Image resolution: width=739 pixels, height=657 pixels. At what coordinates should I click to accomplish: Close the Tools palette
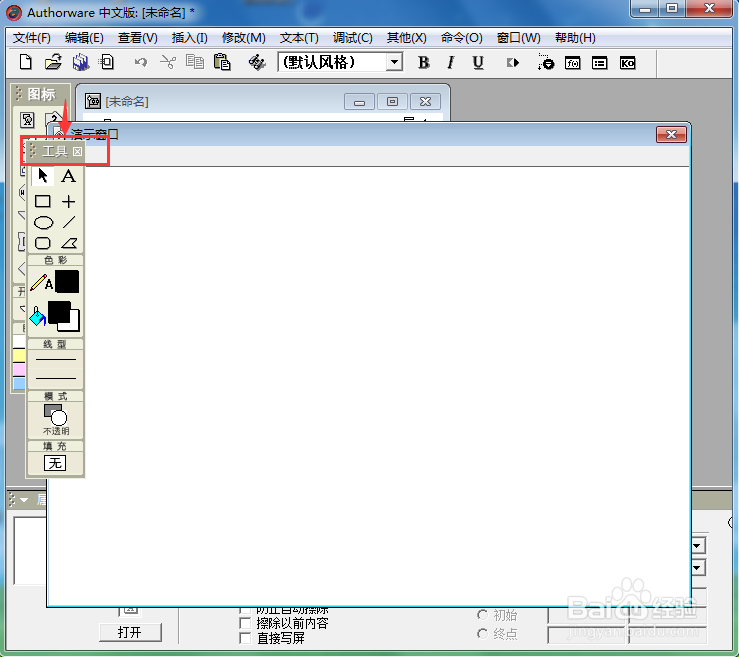[x=77, y=151]
